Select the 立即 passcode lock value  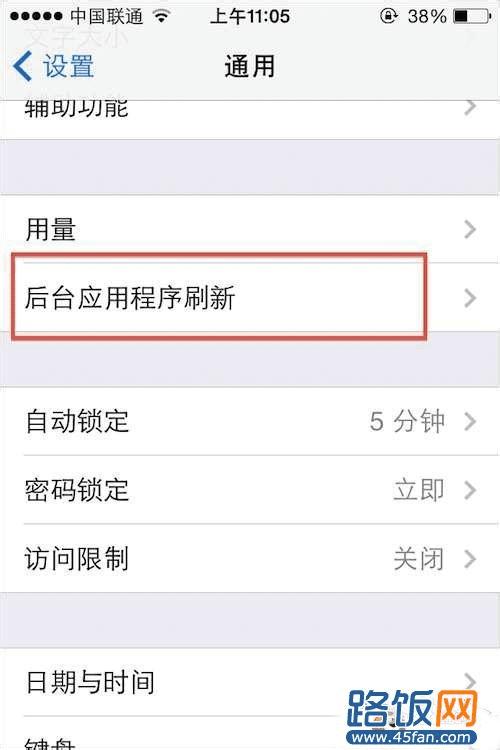(x=419, y=490)
